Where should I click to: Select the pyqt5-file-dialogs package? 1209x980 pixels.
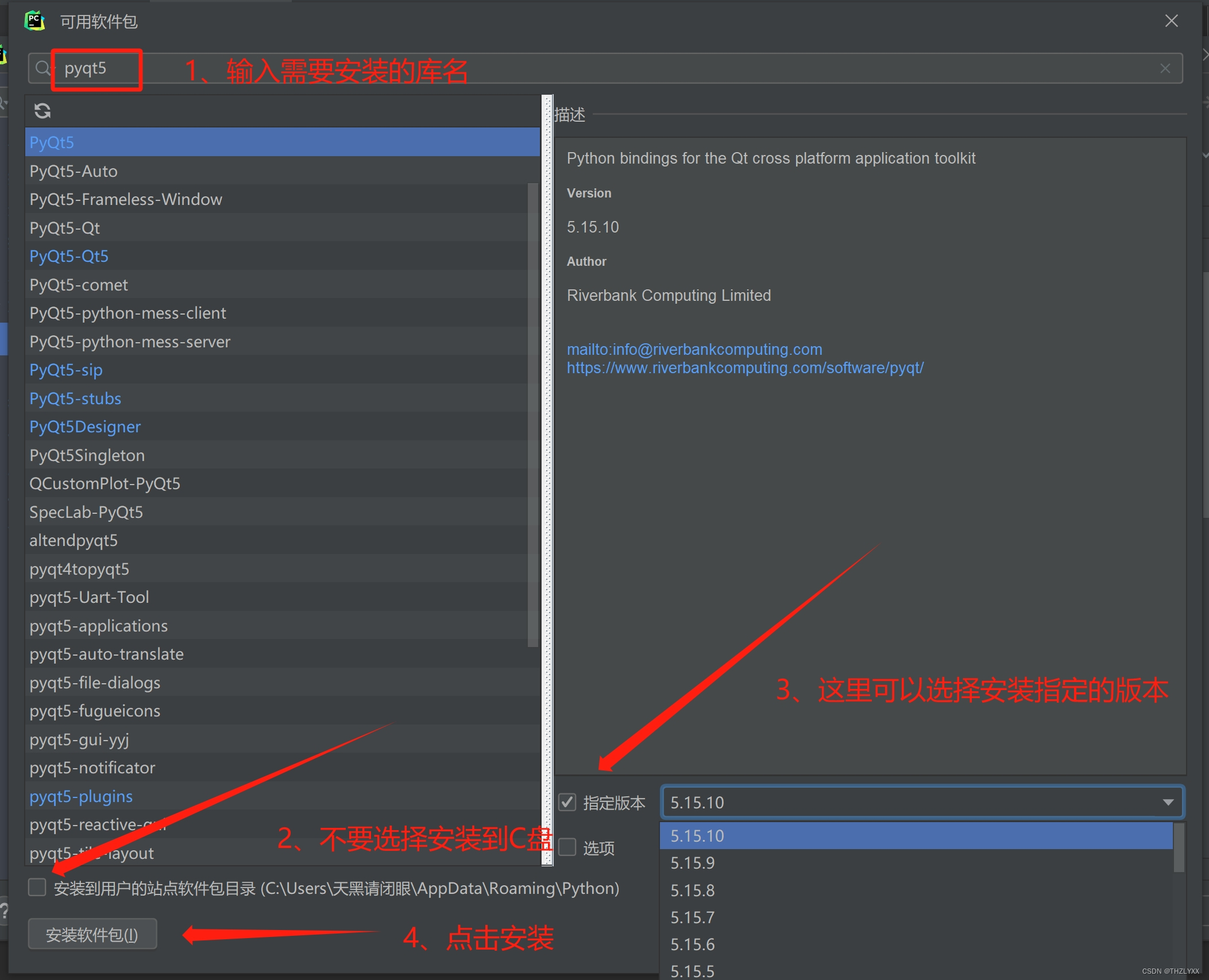(x=283, y=682)
